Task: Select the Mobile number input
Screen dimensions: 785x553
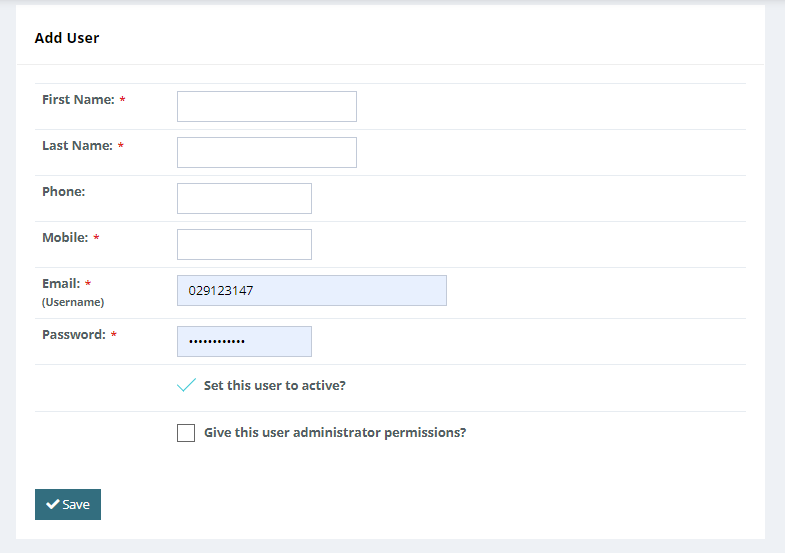Action: click(x=244, y=244)
